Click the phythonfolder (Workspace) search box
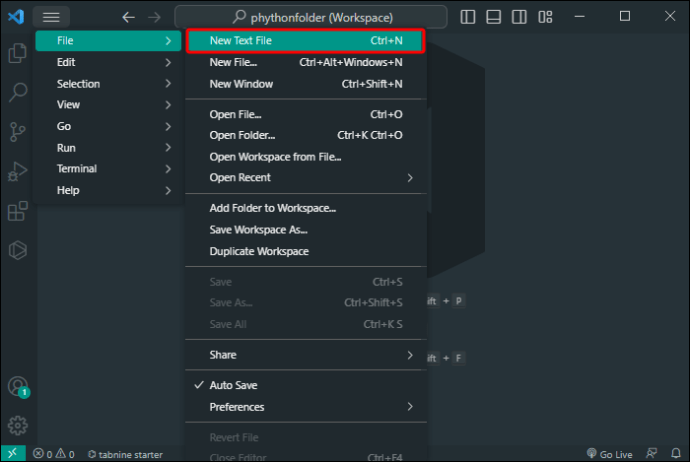 (311, 18)
